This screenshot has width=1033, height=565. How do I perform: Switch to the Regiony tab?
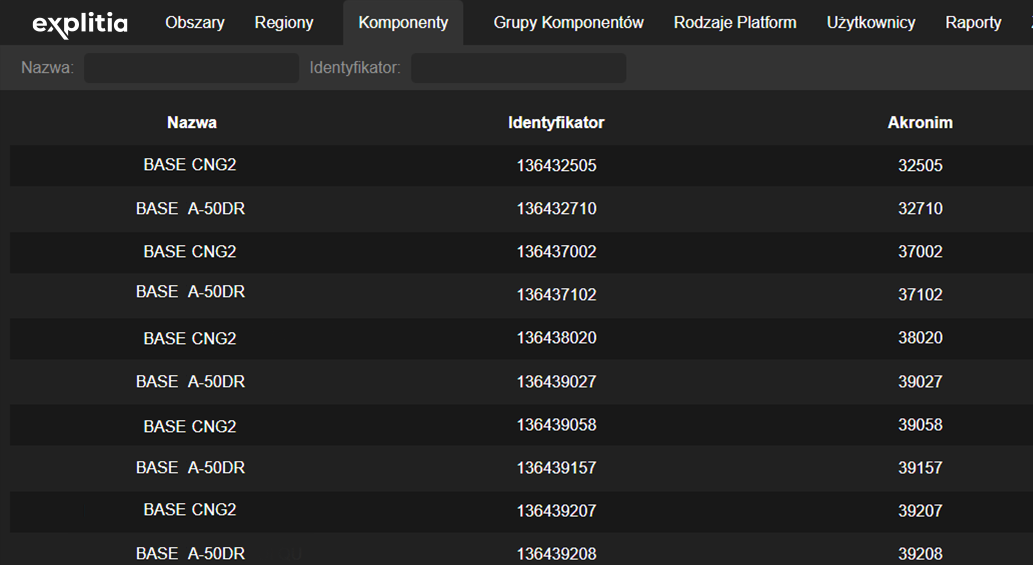284,22
